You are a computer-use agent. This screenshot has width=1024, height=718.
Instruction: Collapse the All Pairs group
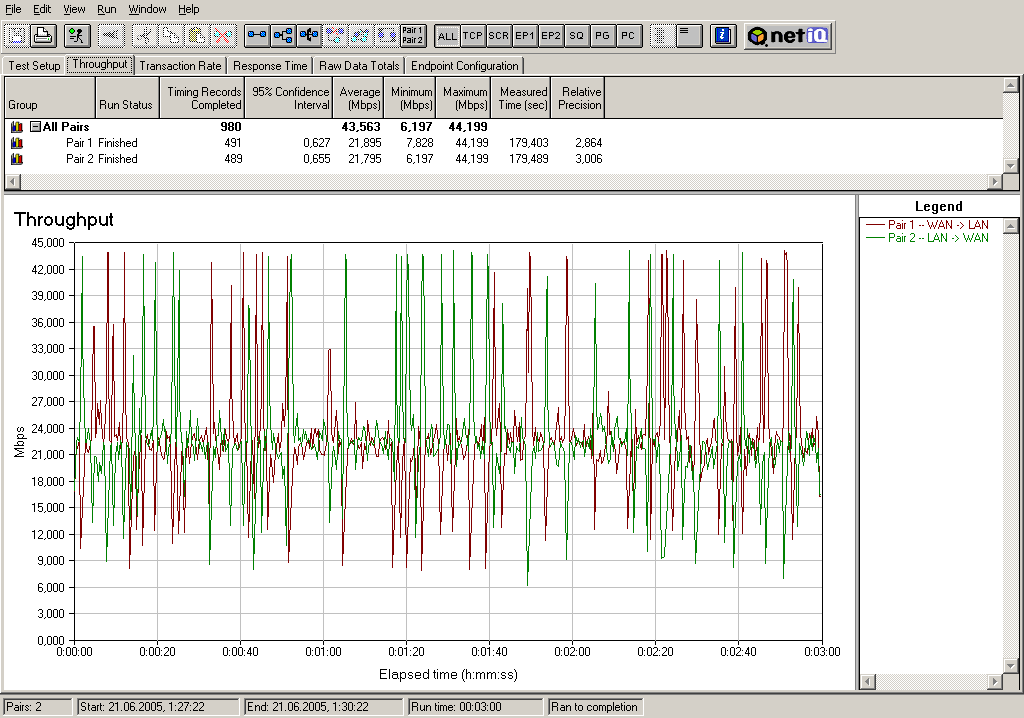point(35,127)
